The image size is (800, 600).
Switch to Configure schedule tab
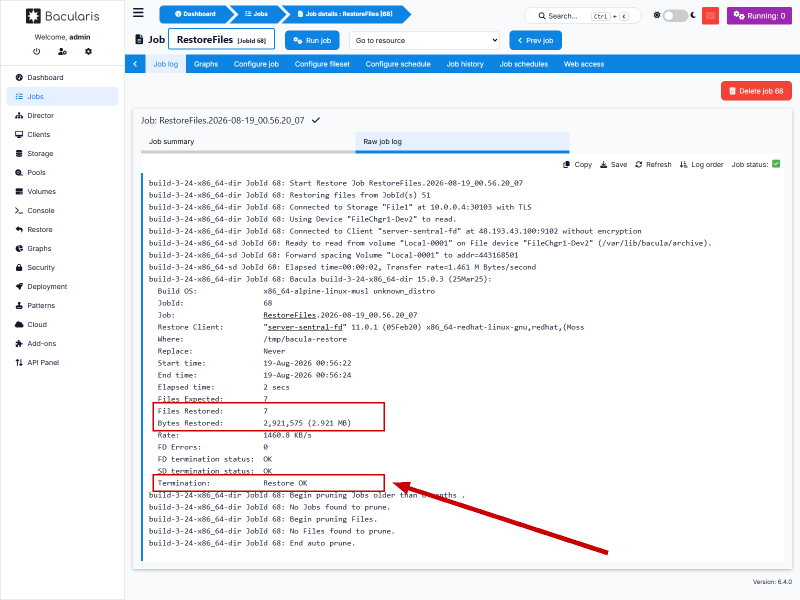click(398, 64)
